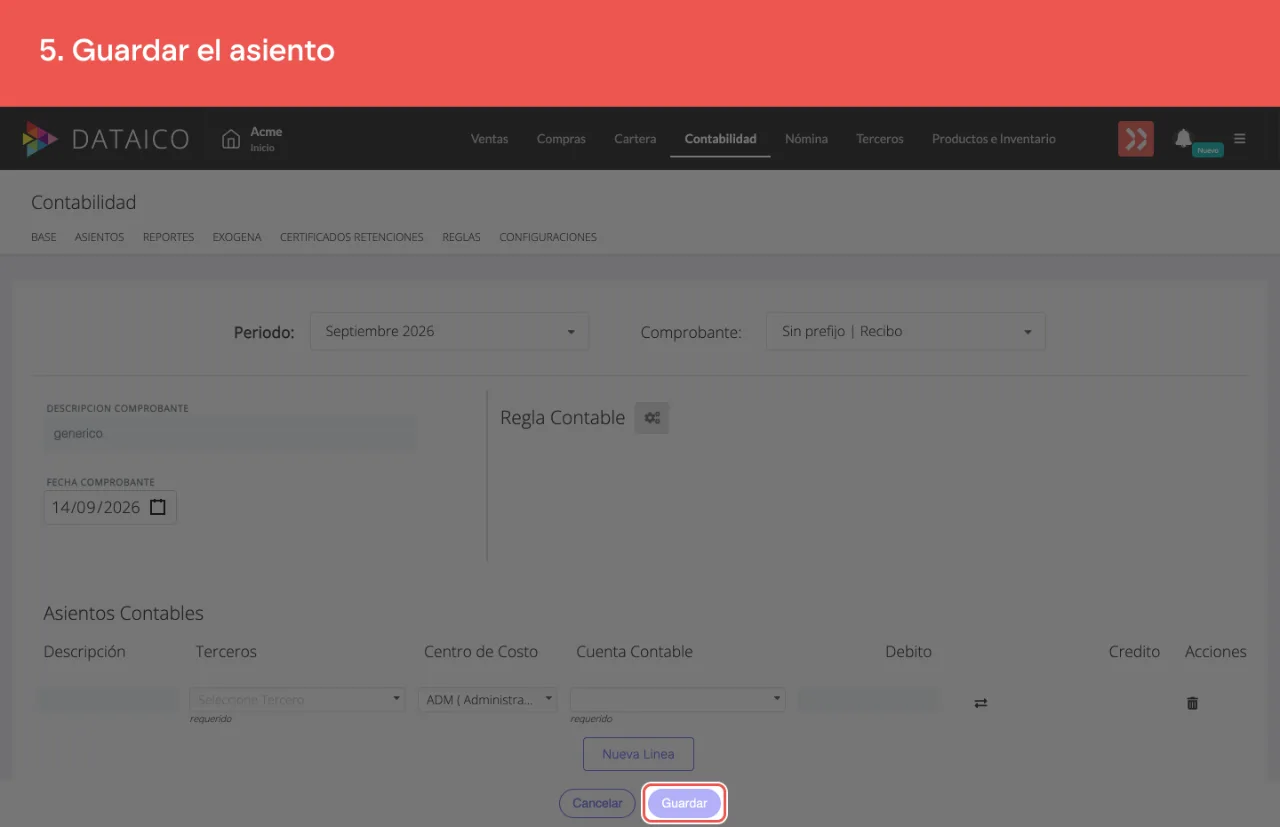Open the notifications bell
The height and width of the screenshot is (827, 1280).
pos(1183,138)
